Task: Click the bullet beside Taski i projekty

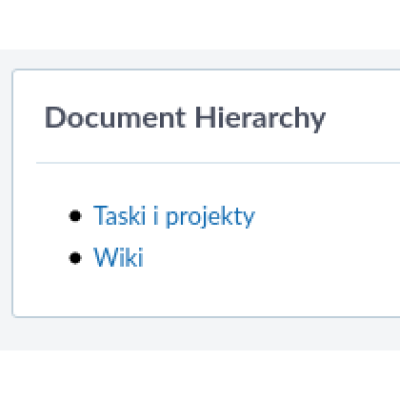Action: pyautogui.click(x=75, y=216)
